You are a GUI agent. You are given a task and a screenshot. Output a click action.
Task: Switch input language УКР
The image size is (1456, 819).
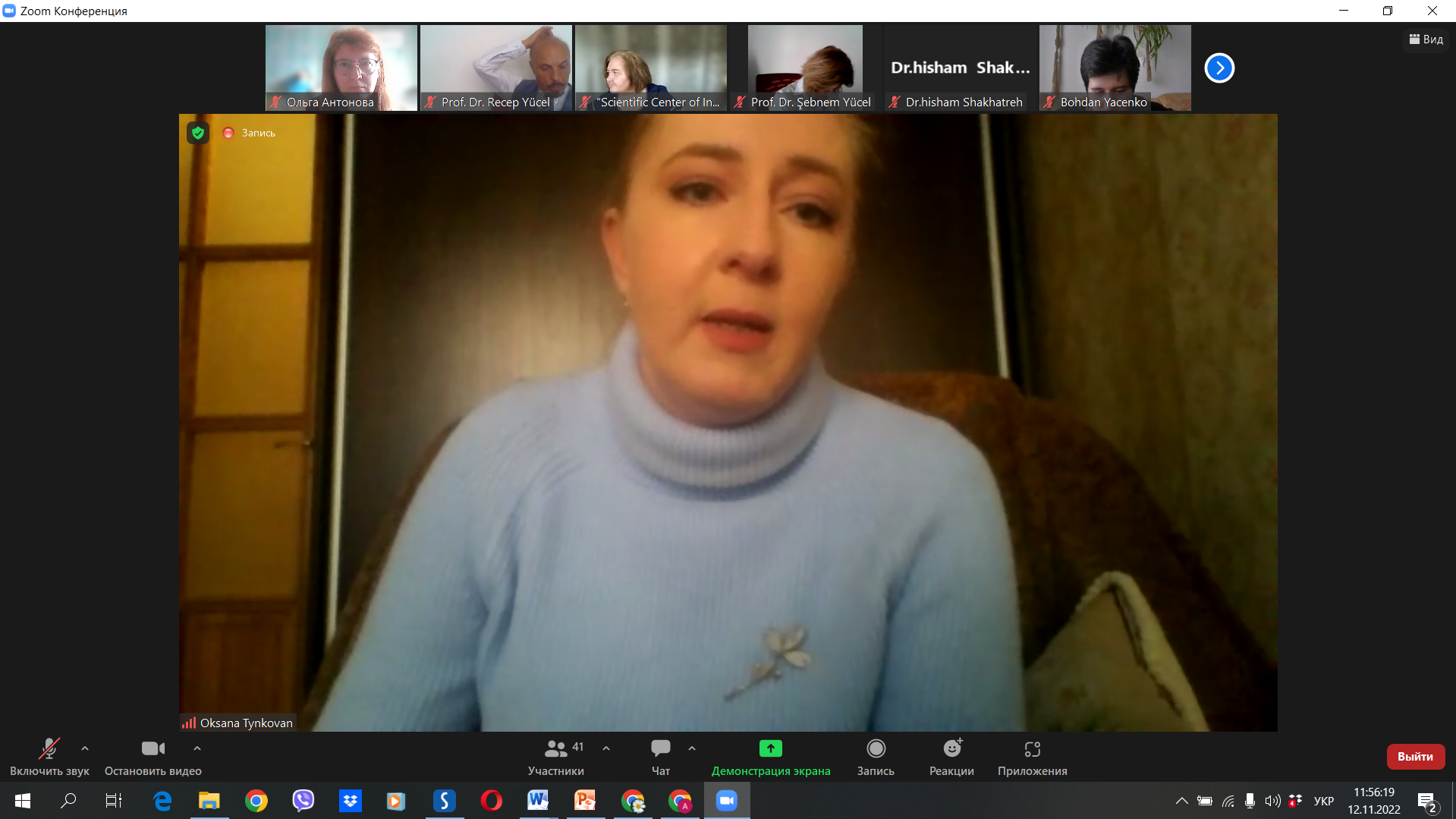1324,801
